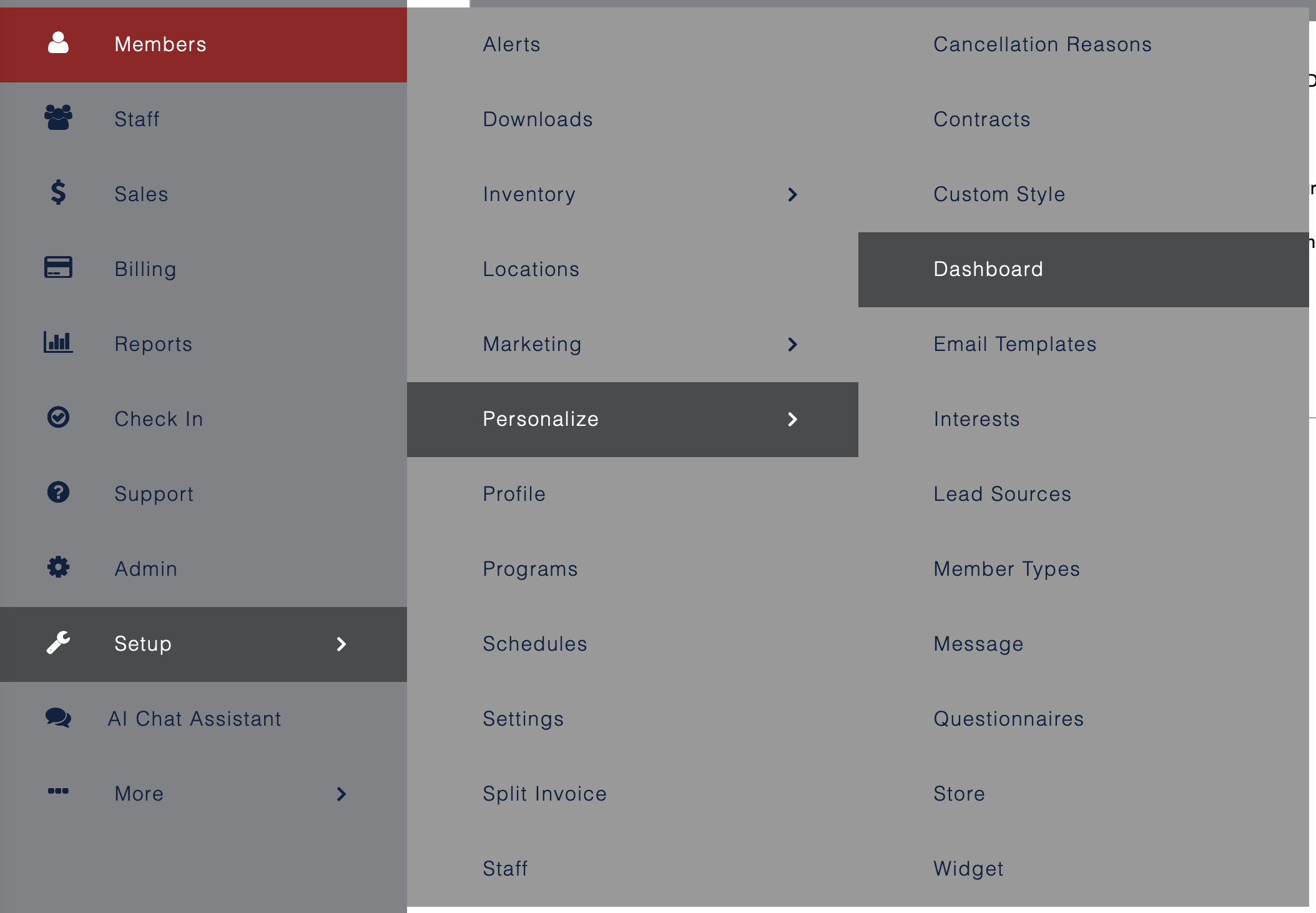Image resolution: width=1316 pixels, height=913 pixels.
Task: Expand the Marketing submenu chevron
Action: point(792,345)
